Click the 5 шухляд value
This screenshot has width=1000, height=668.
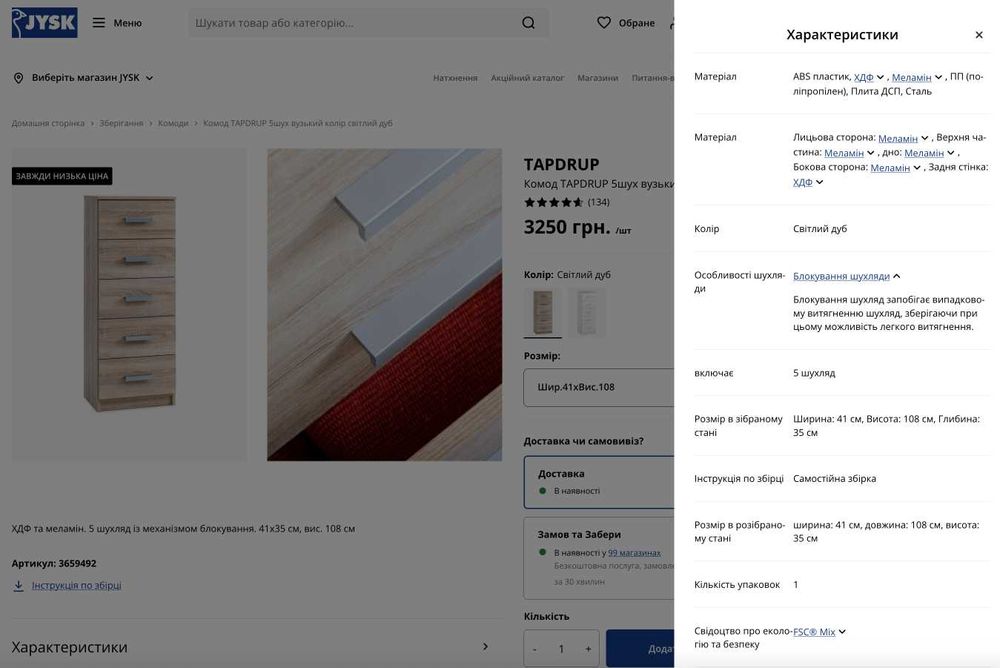coord(814,373)
